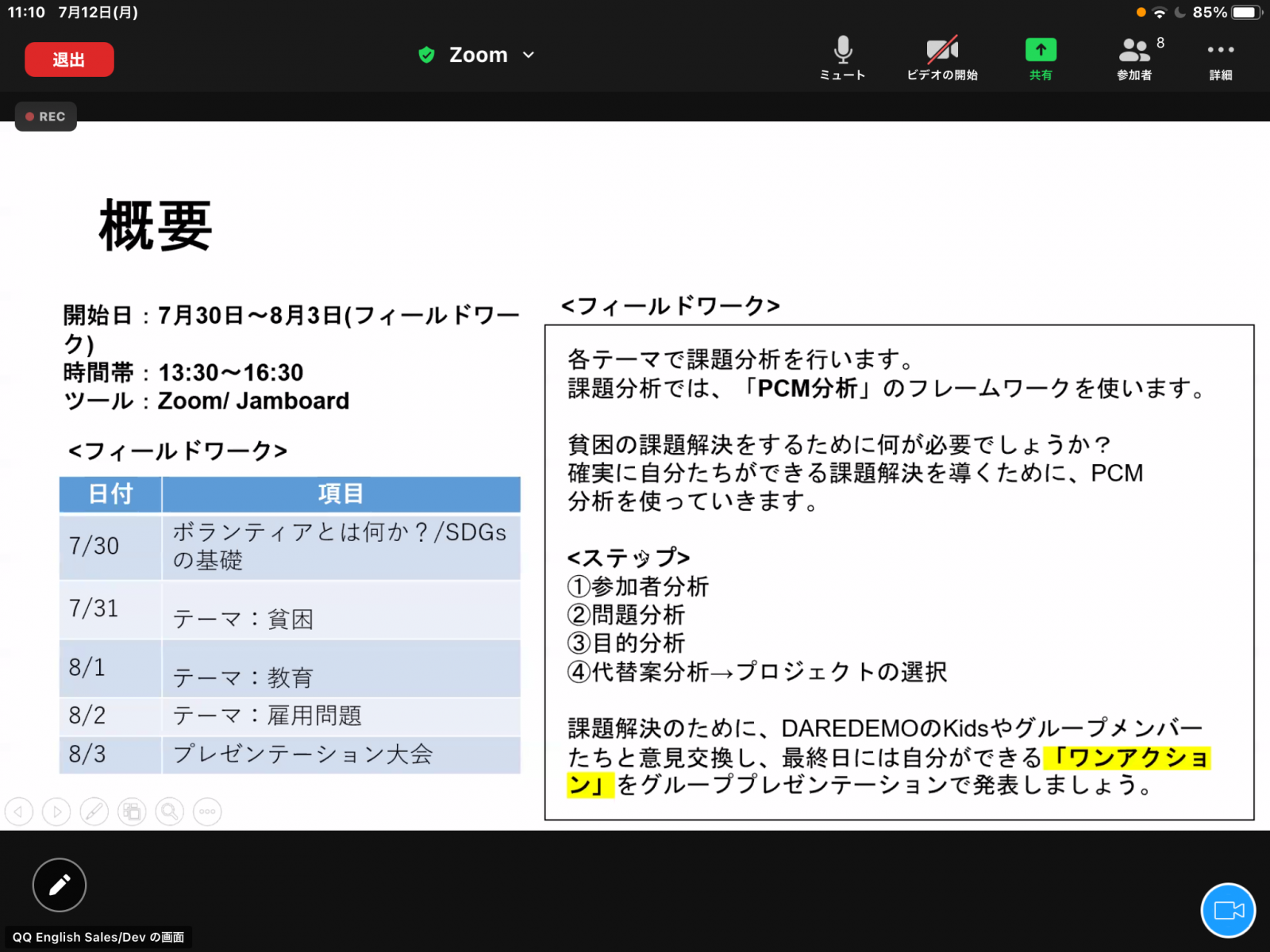Open the see-all-slides icon
This screenshot has width=1270, height=952.
point(132,812)
